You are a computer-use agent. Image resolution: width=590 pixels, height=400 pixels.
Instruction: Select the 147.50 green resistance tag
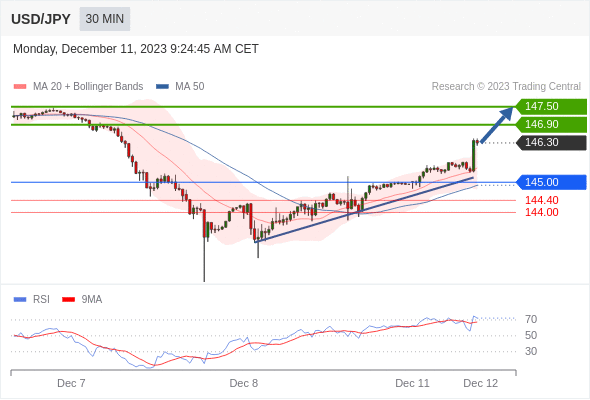tap(551, 106)
